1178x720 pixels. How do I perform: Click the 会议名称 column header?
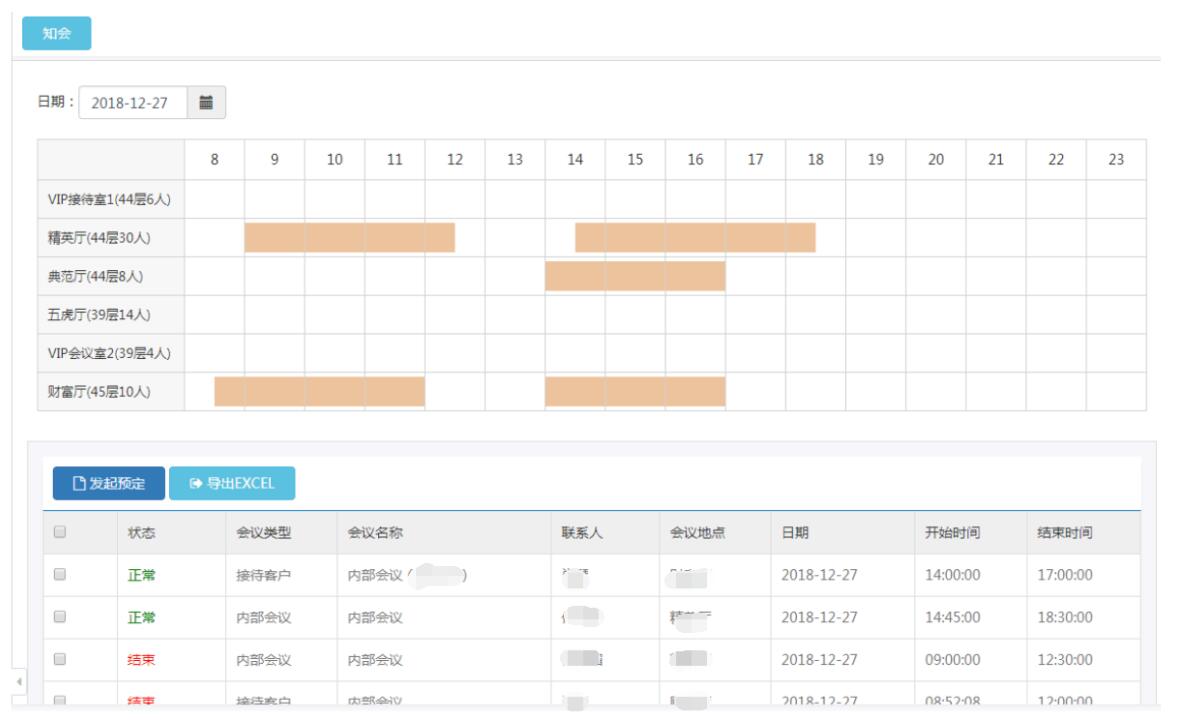(375, 533)
